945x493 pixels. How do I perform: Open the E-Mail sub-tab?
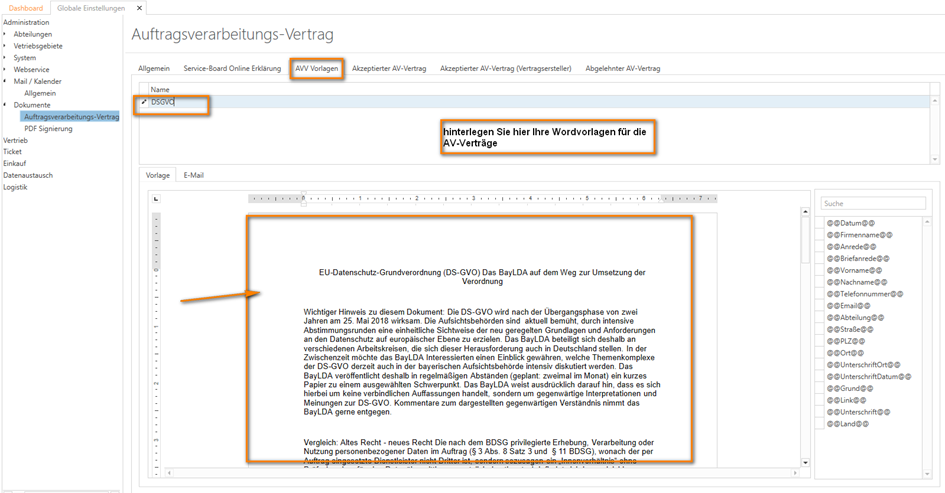tap(193, 175)
